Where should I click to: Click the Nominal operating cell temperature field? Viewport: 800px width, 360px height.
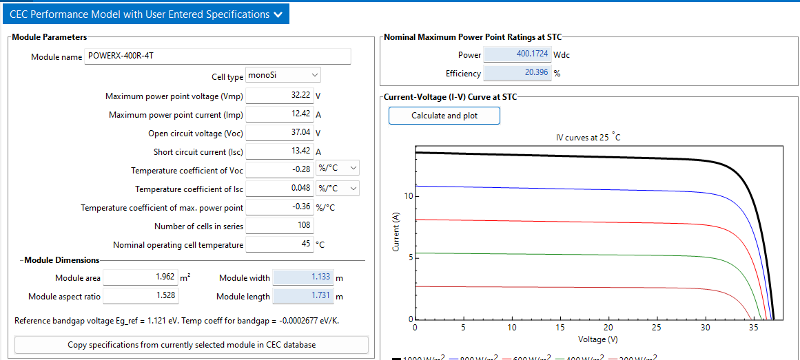[x=279, y=244]
